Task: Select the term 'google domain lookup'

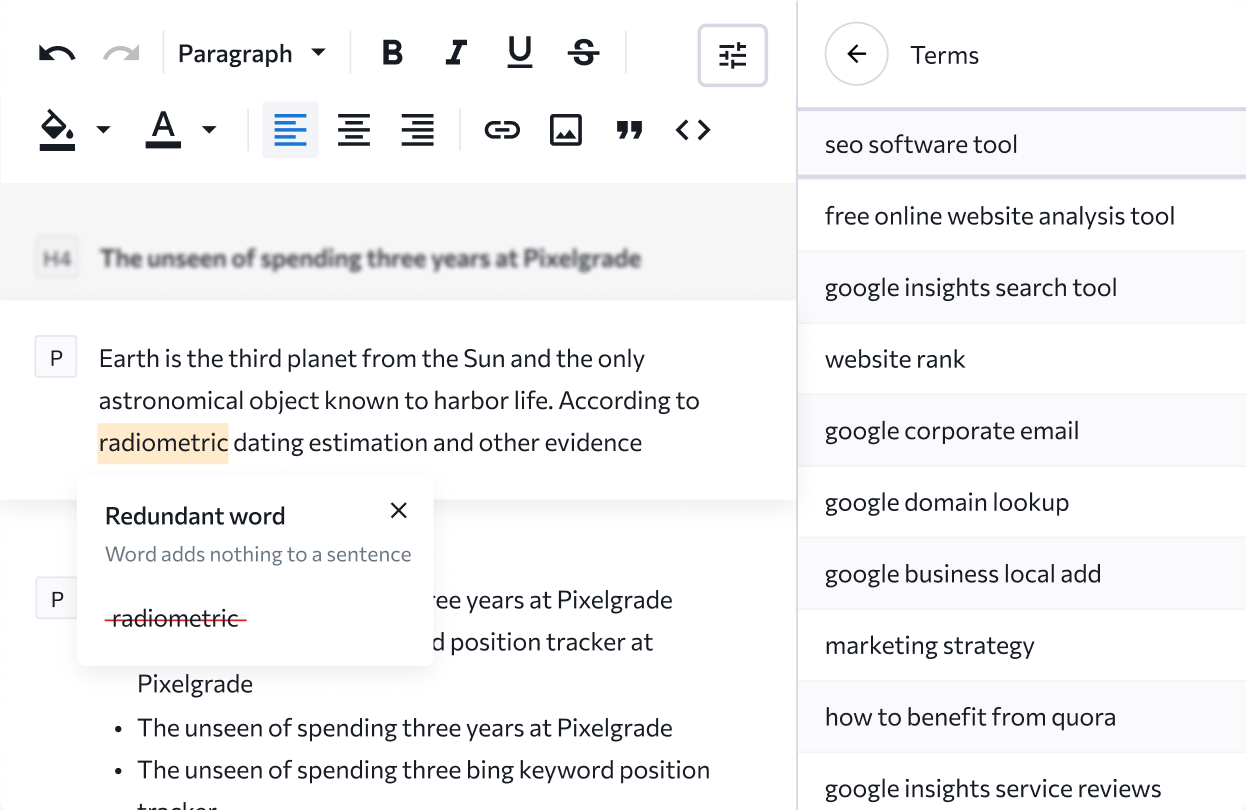Action: click(x=1022, y=502)
